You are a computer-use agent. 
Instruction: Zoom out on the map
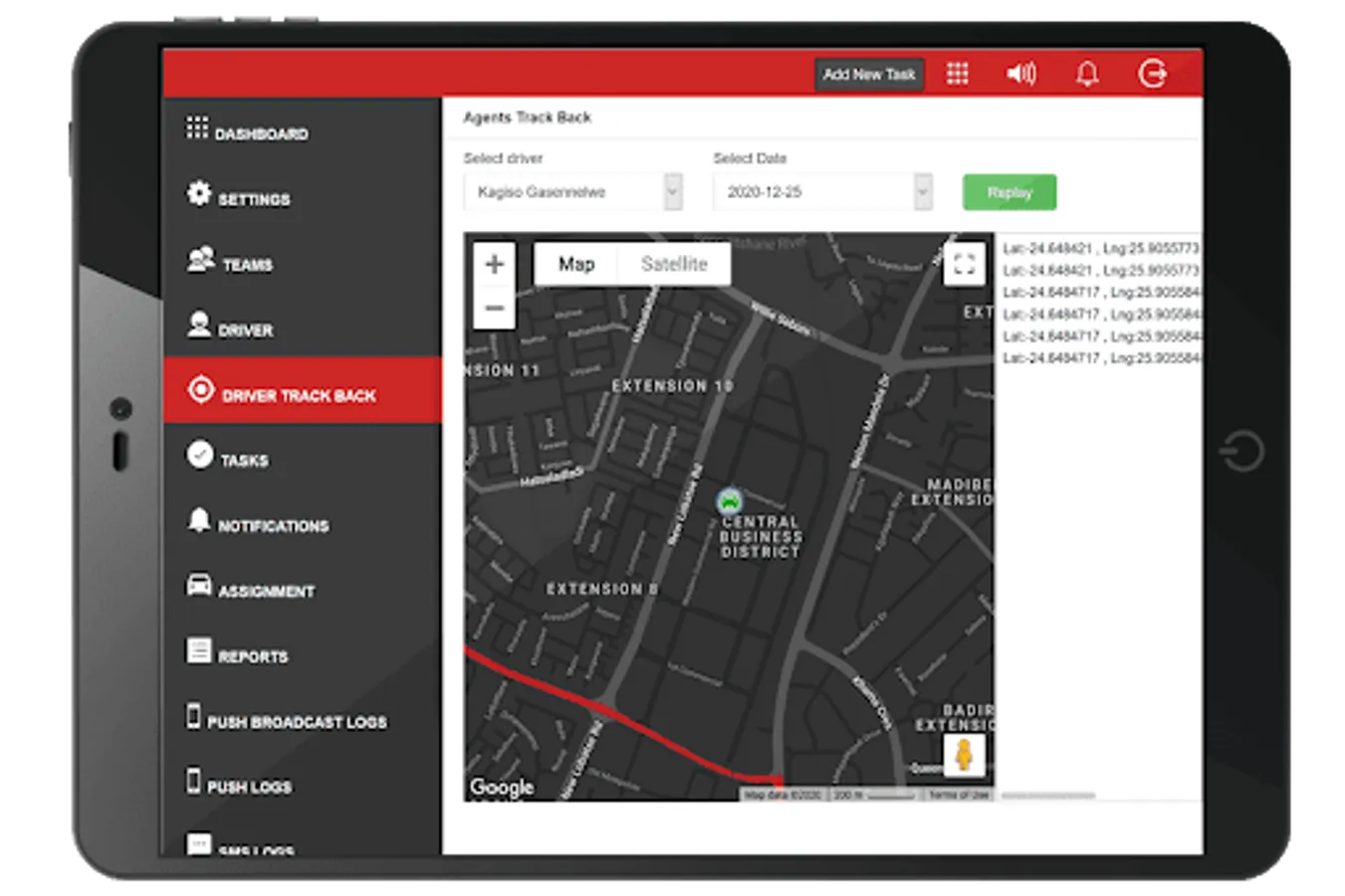click(494, 308)
